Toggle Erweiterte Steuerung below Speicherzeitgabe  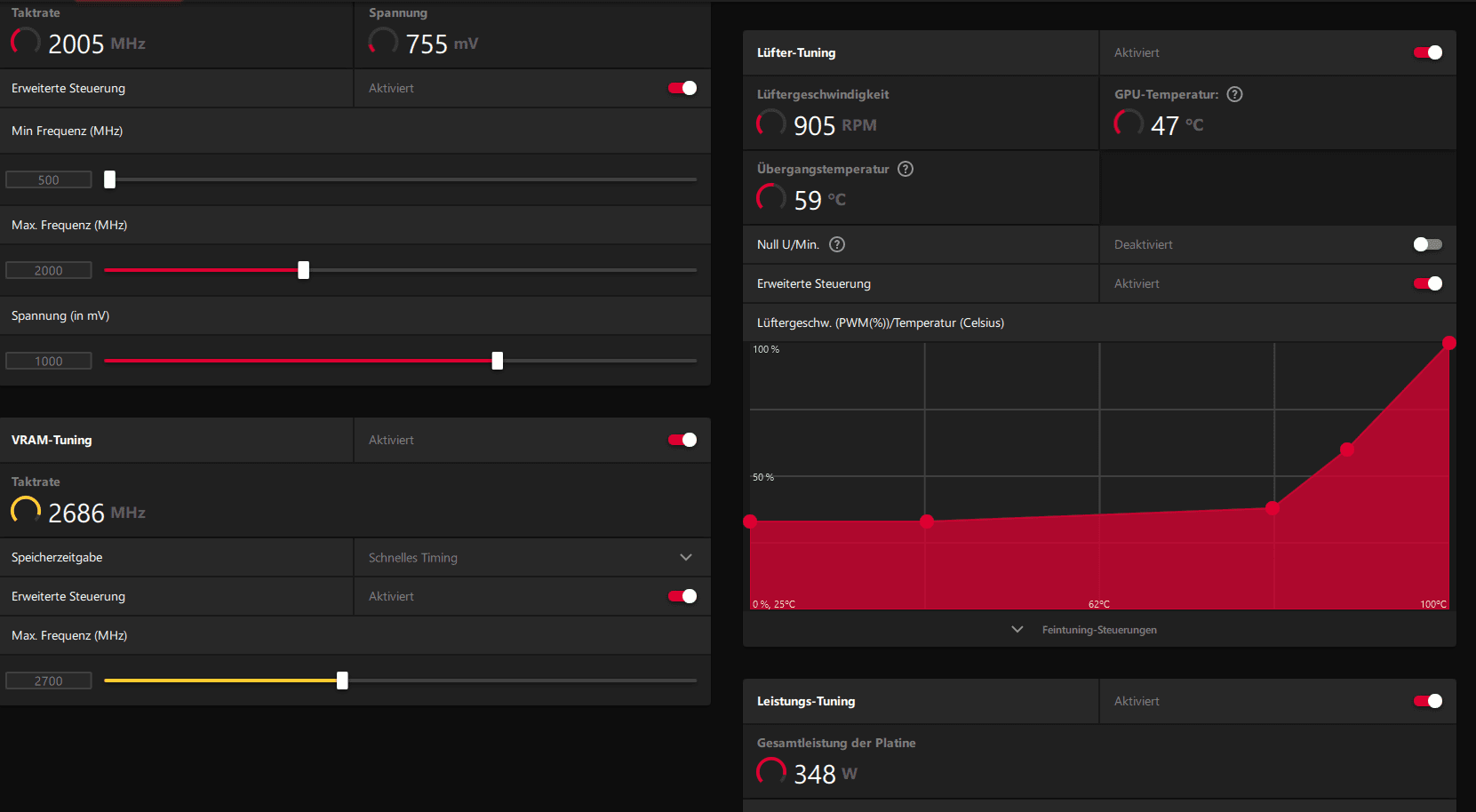(682, 596)
